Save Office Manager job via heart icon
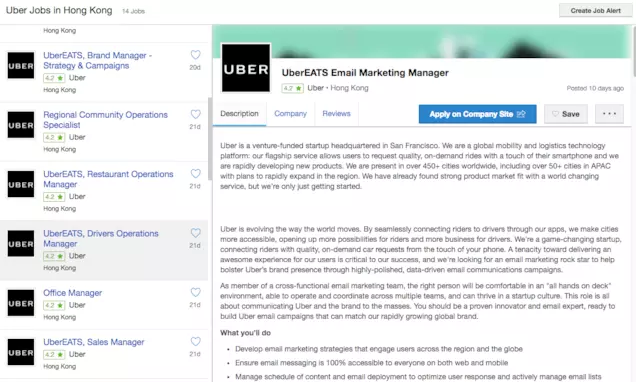This screenshot has height=382, width=636. [196, 292]
